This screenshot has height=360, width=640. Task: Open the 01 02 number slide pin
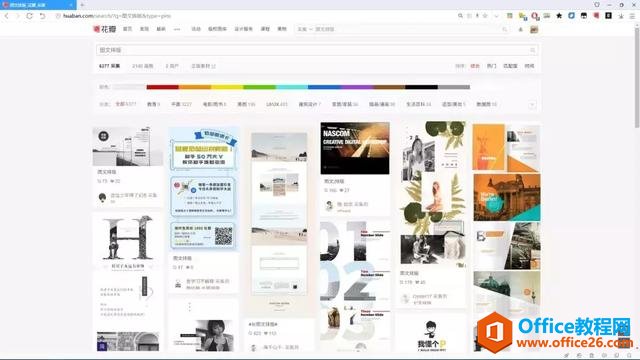[x=355, y=286]
